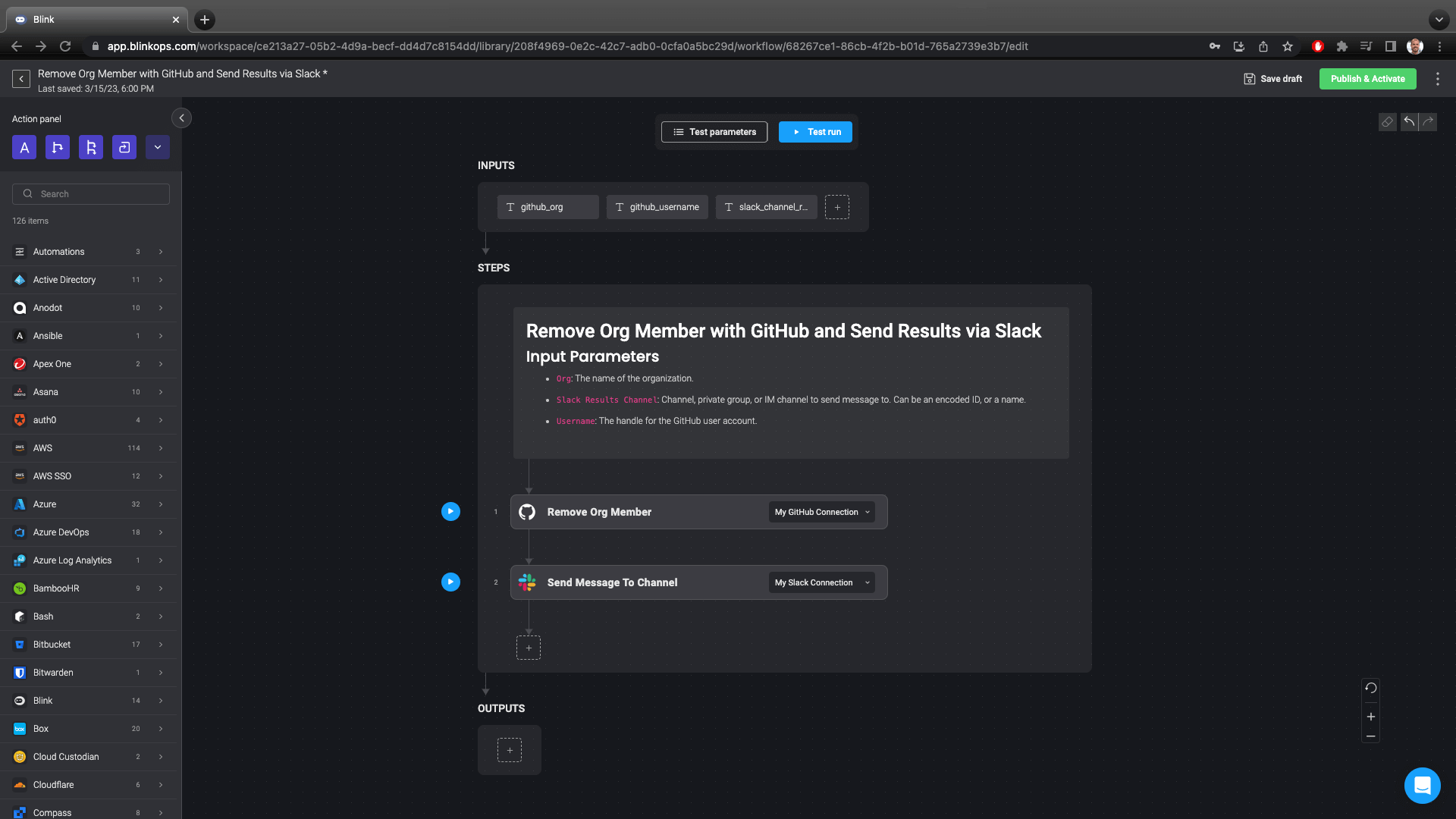The height and width of the screenshot is (819, 1456).
Task: Select the slack_channel_r... input parameter
Action: point(767,207)
